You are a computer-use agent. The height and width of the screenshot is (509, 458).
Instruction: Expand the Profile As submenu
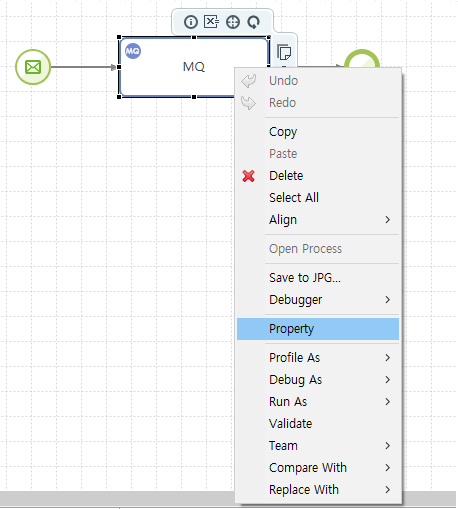click(x=318, y=358)
